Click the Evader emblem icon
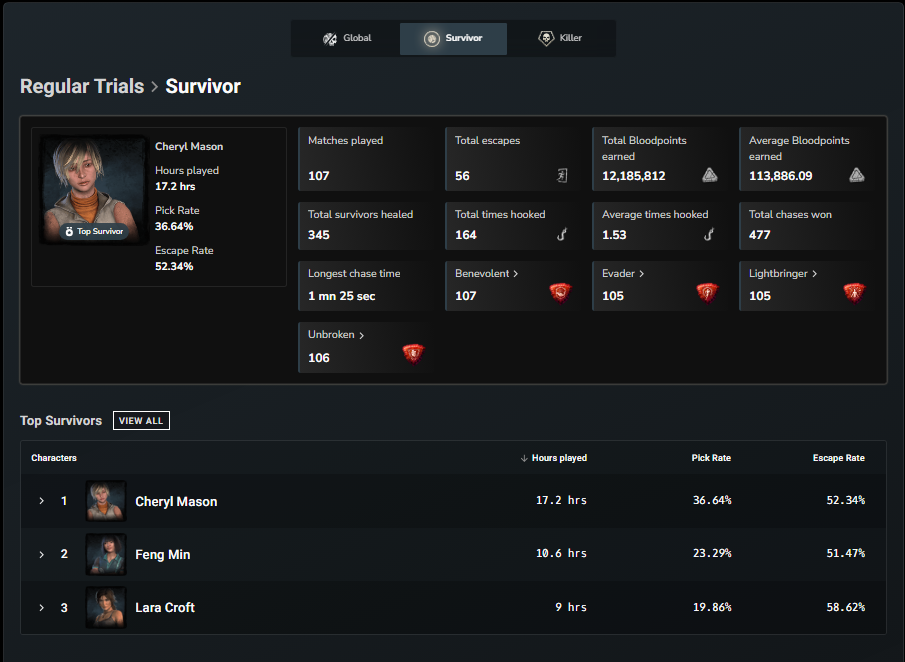This screenshot has height=662, width=905. 707,293
